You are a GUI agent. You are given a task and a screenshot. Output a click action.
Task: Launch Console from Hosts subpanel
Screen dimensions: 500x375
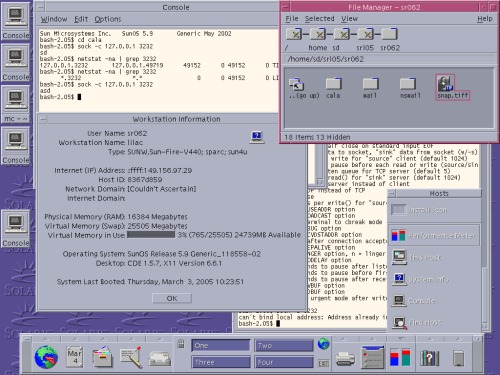pos(434,301)
